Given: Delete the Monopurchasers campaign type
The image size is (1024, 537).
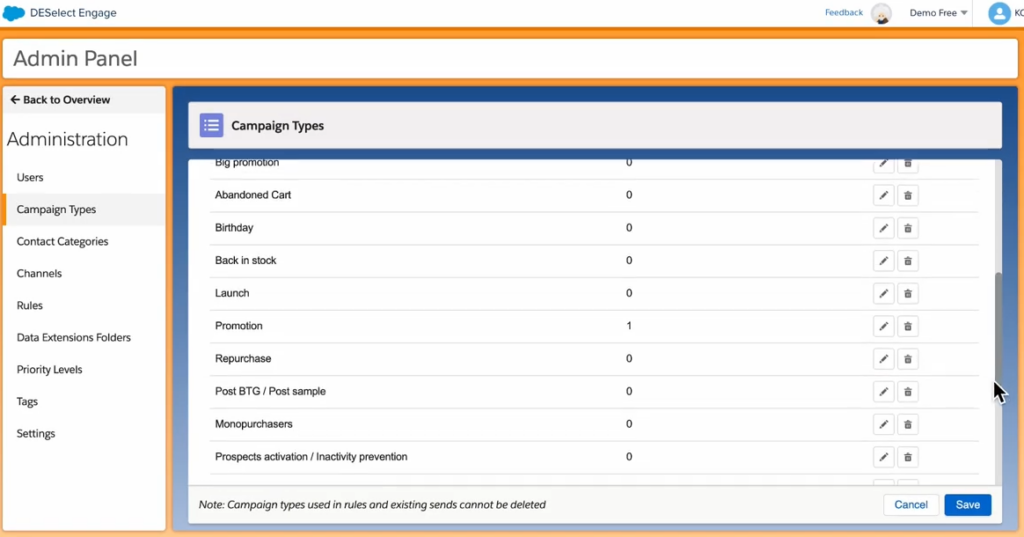Looking at the screenshot, I should (x=908, y=424).
